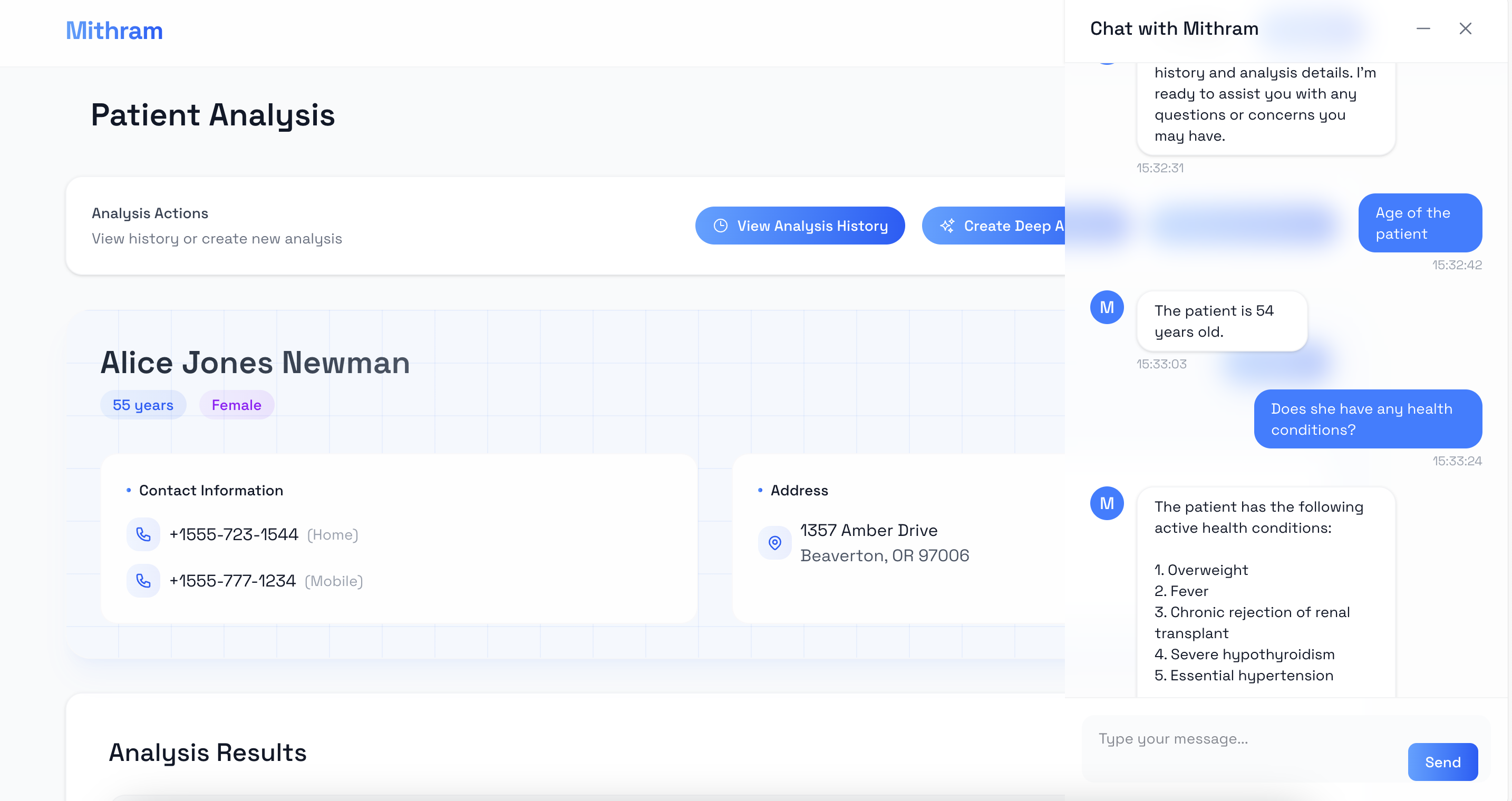
Task: Click the home phone number +1555-723-1544
Action: pos(234,534)
